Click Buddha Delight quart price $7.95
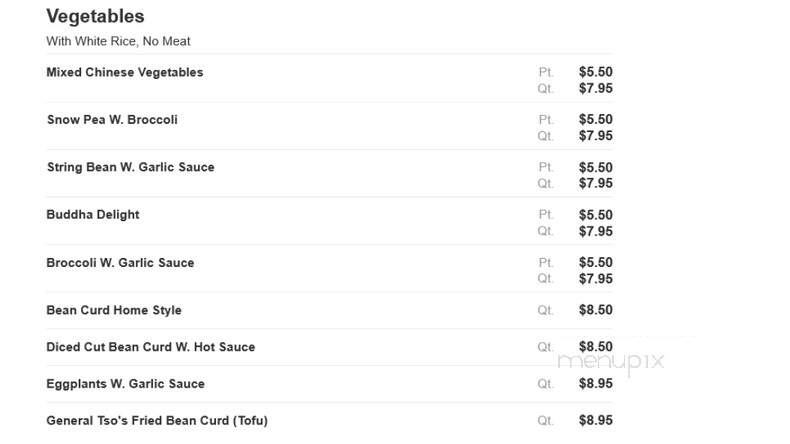Viewport: 790px width, 444px height. click(596, 231)
